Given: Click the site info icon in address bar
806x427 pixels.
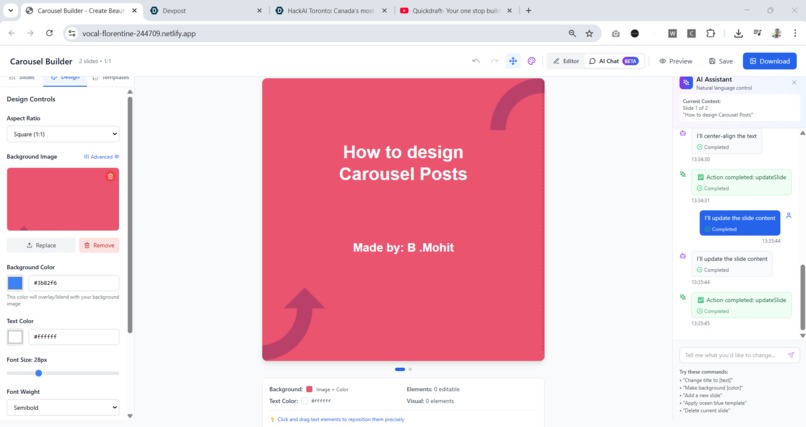Looking at the screenshot, I should 72,33.
